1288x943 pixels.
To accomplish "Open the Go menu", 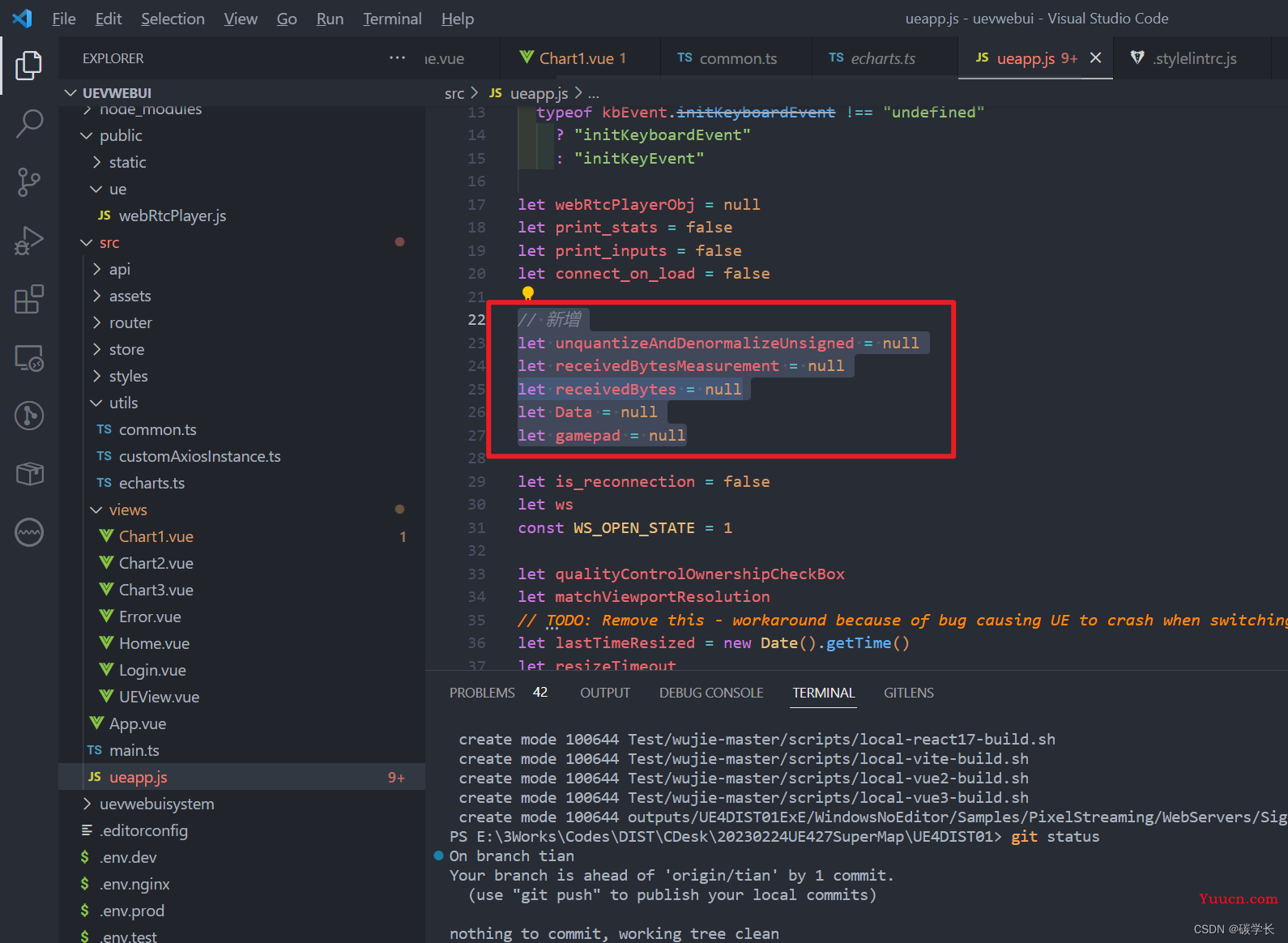I will pos(287,19).
